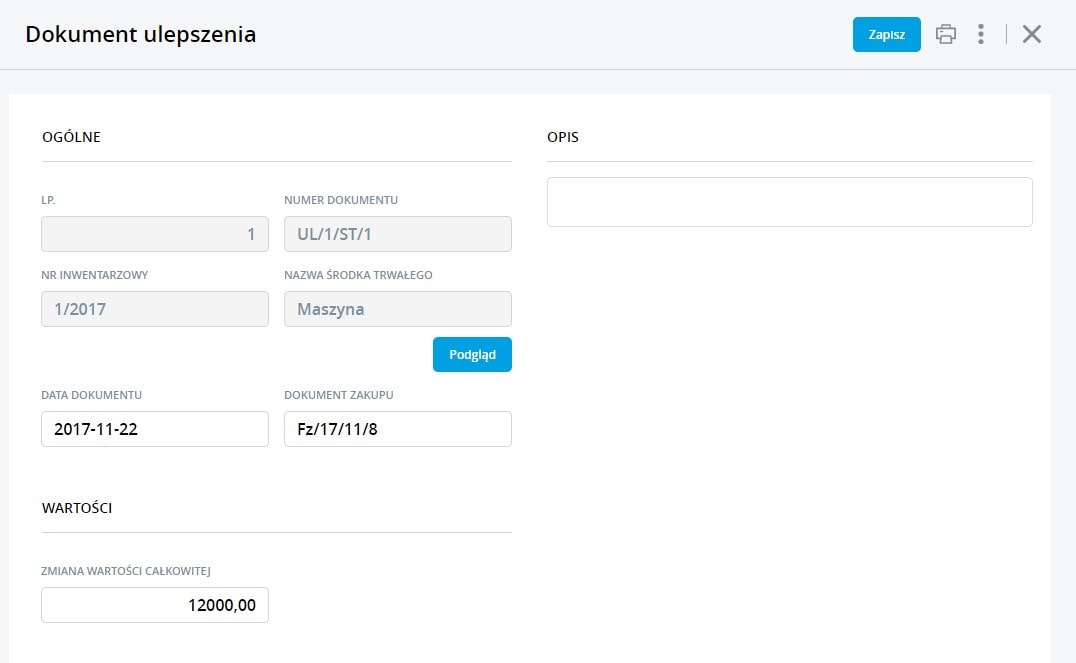Click the print document icon
Image resolution: width=1076 pixels, height=663 pixels.
pyautogui.click(x=945, y=34)
